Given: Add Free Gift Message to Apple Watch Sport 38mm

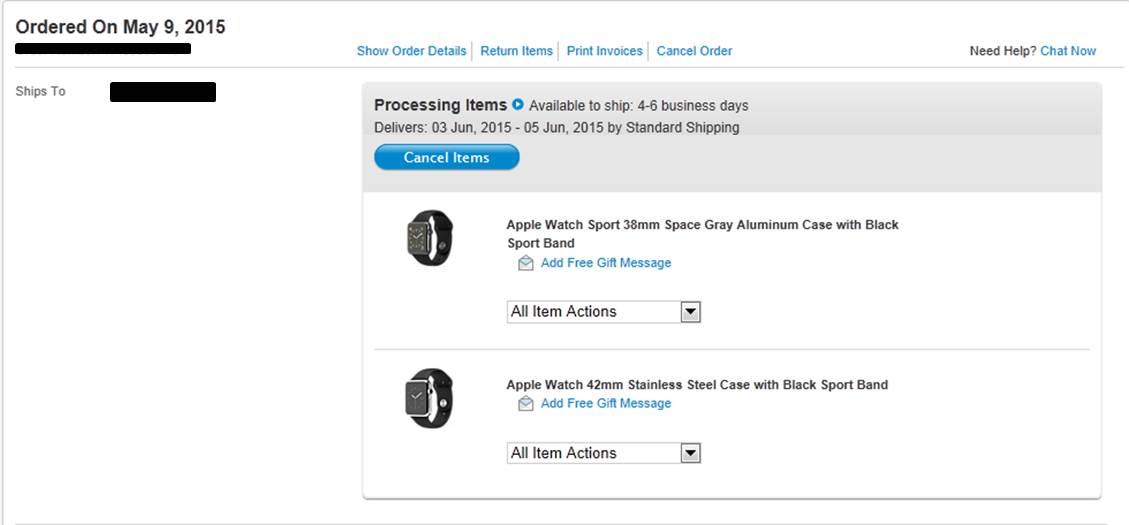Looking at the screenshot, I should (x=606, y=263).
